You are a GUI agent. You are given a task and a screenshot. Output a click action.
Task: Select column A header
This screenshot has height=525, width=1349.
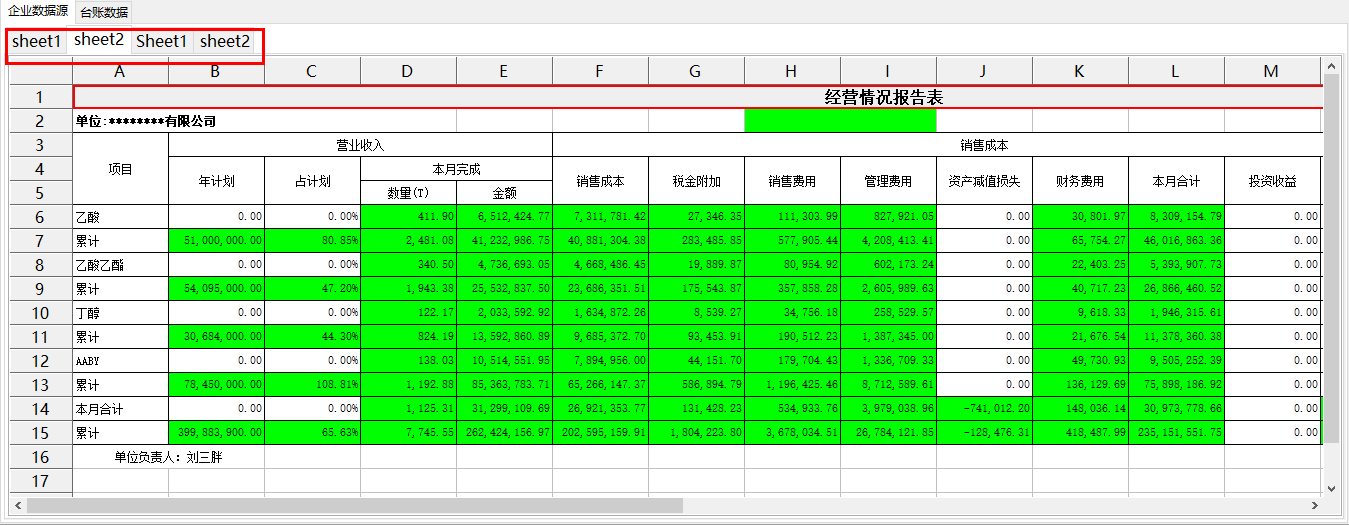point(120,71)
